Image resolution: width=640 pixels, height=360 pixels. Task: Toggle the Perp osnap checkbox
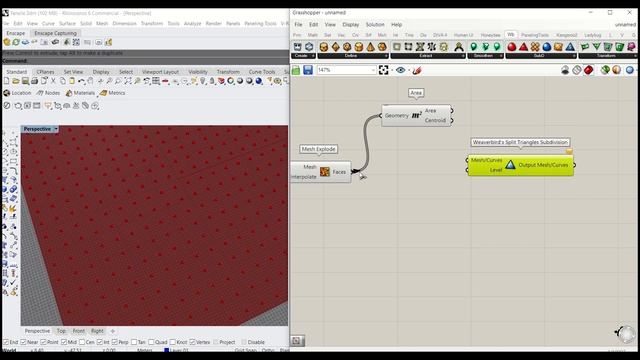point(115,342)
